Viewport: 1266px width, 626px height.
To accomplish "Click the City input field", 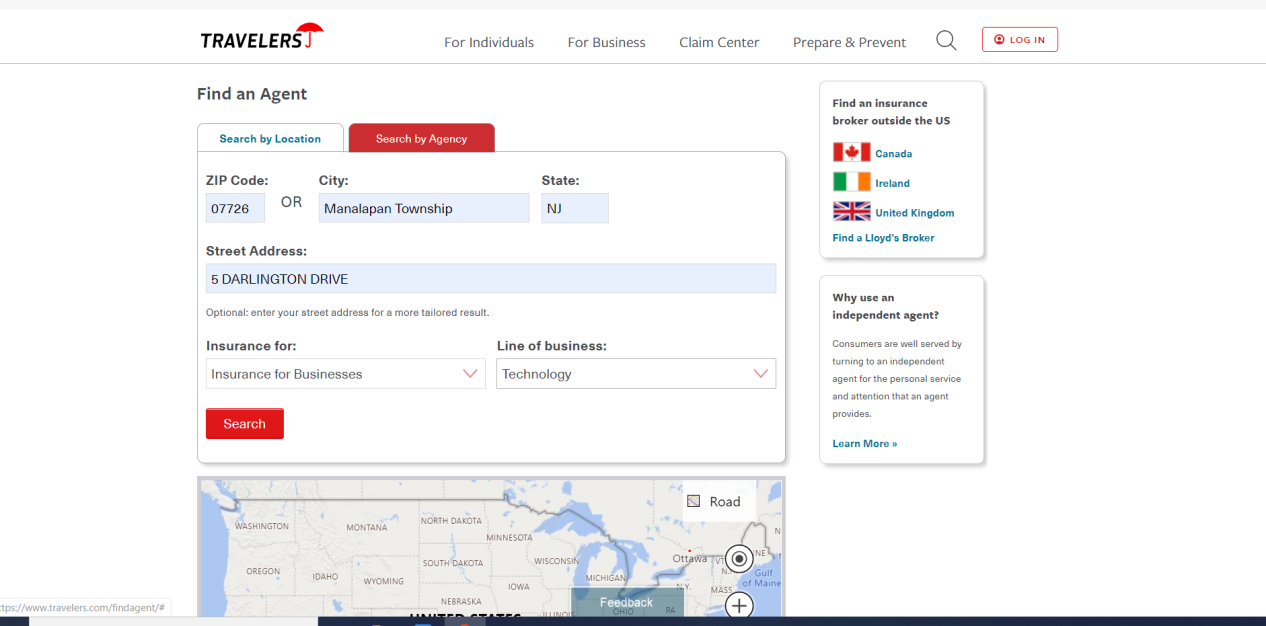I will pyautogui.click(x=424, y=208).
